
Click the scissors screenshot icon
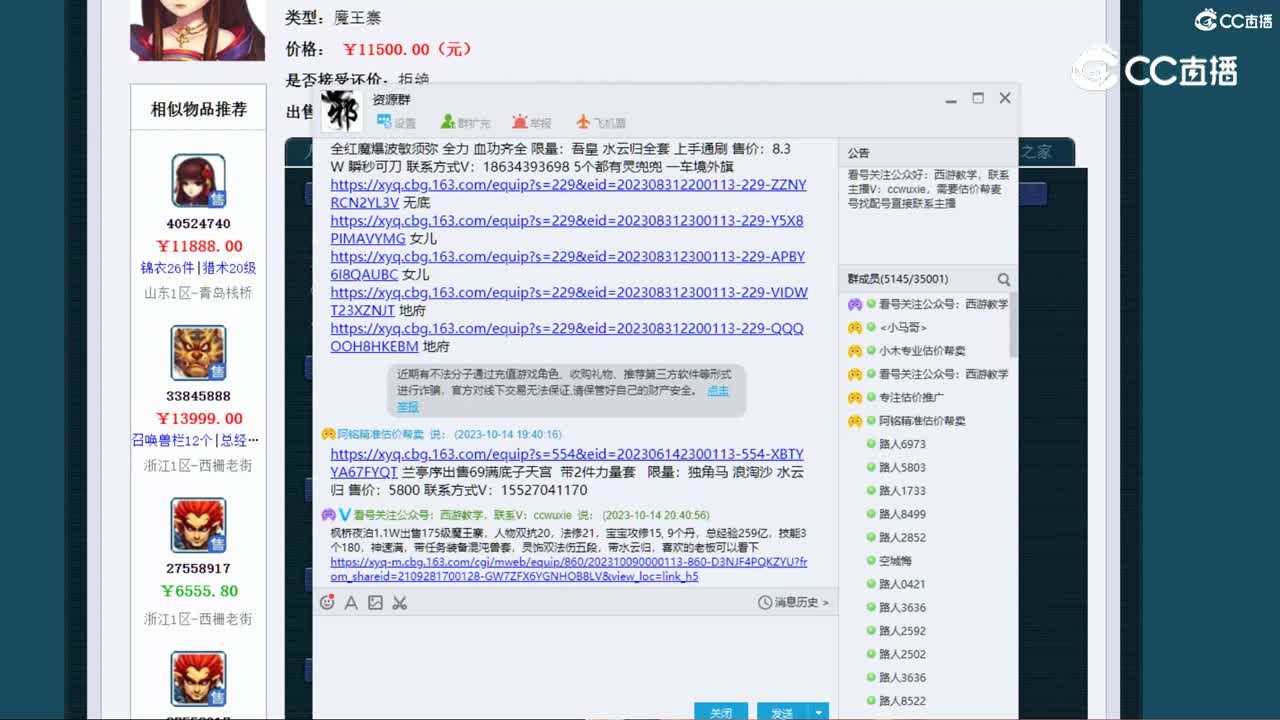399,602
